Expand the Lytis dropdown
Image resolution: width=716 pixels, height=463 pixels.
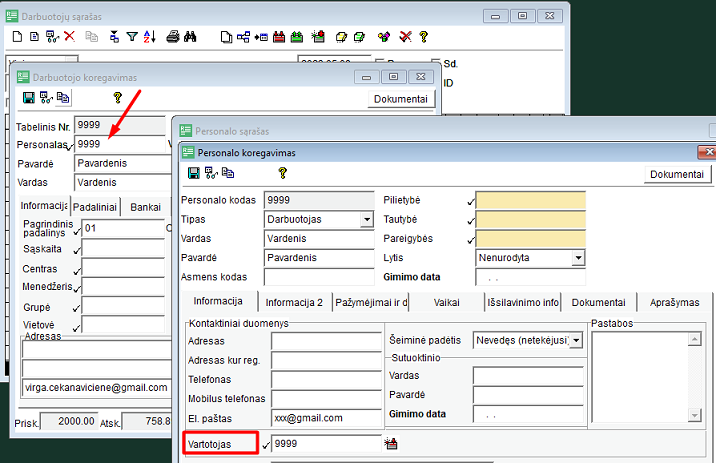[577, 257]
